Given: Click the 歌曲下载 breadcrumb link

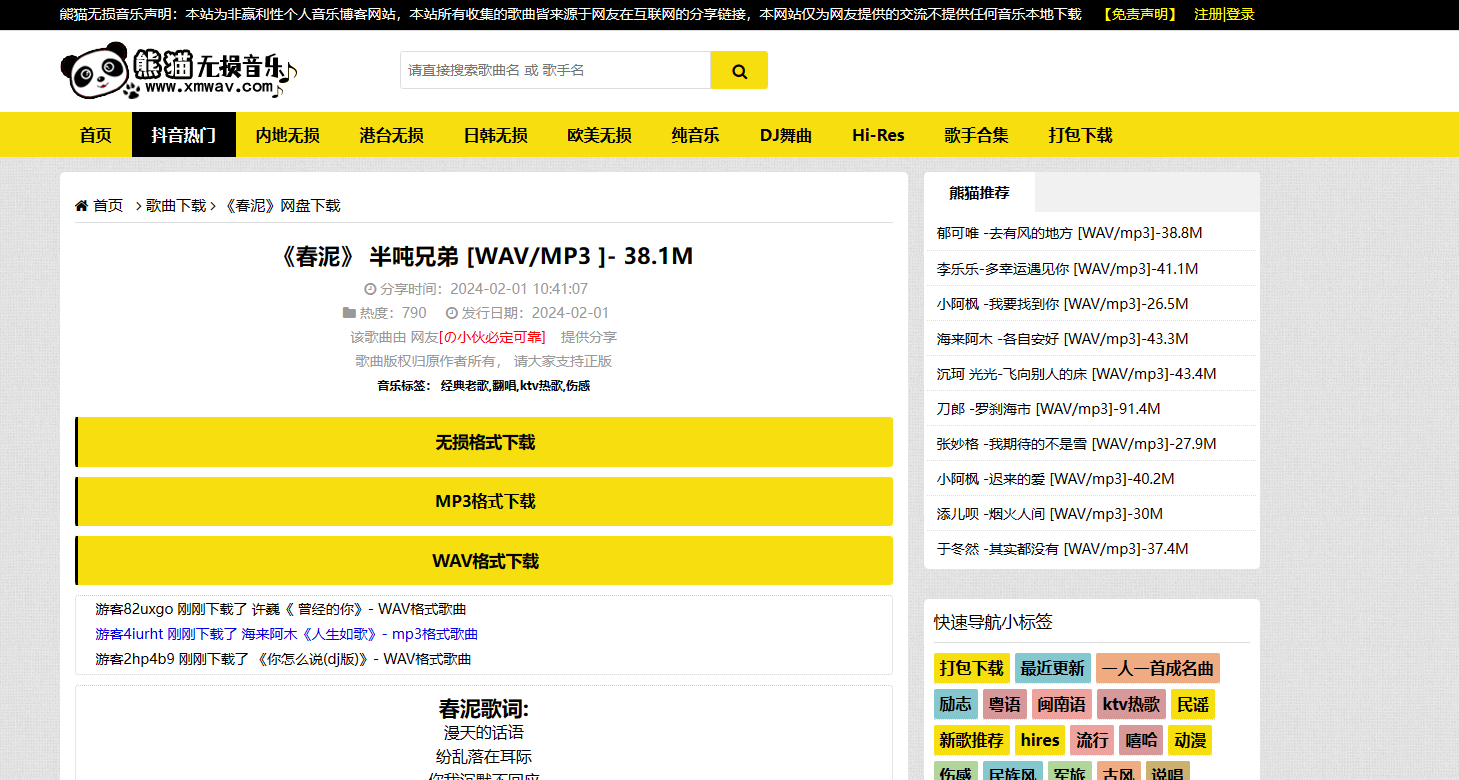Looking at the screenshot, I should click(176, 206).
